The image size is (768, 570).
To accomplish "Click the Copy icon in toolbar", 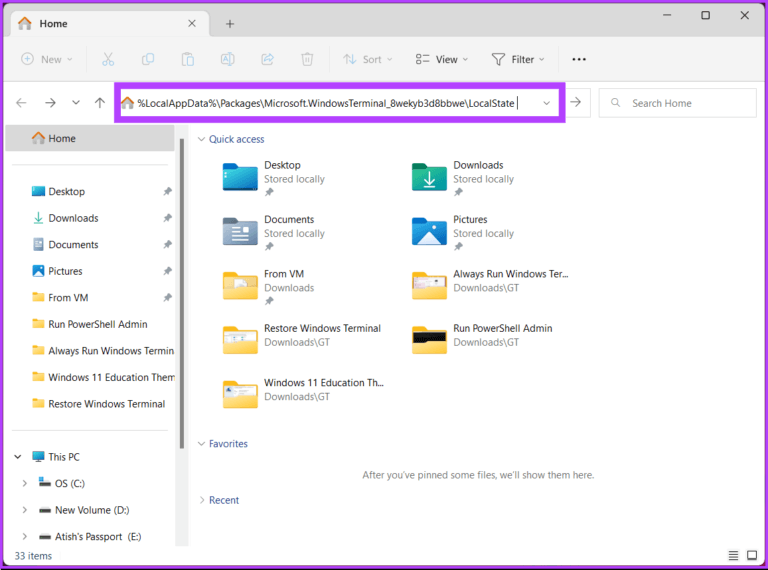I will coord(147,59).
